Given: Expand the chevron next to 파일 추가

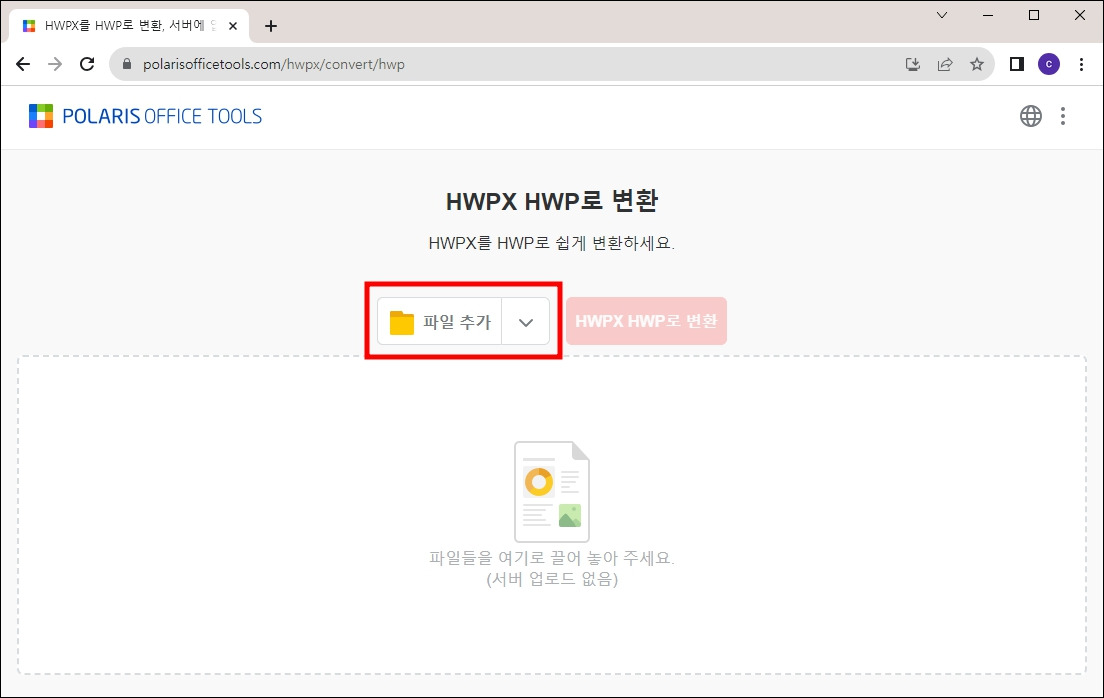Looking at the screenshot, I should [525, 320].
